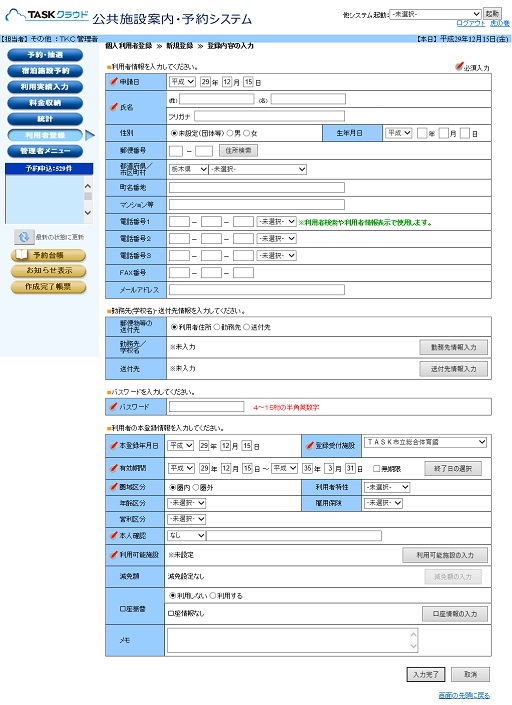
Task: Click 住所検索 button
Action: (239, 151)
